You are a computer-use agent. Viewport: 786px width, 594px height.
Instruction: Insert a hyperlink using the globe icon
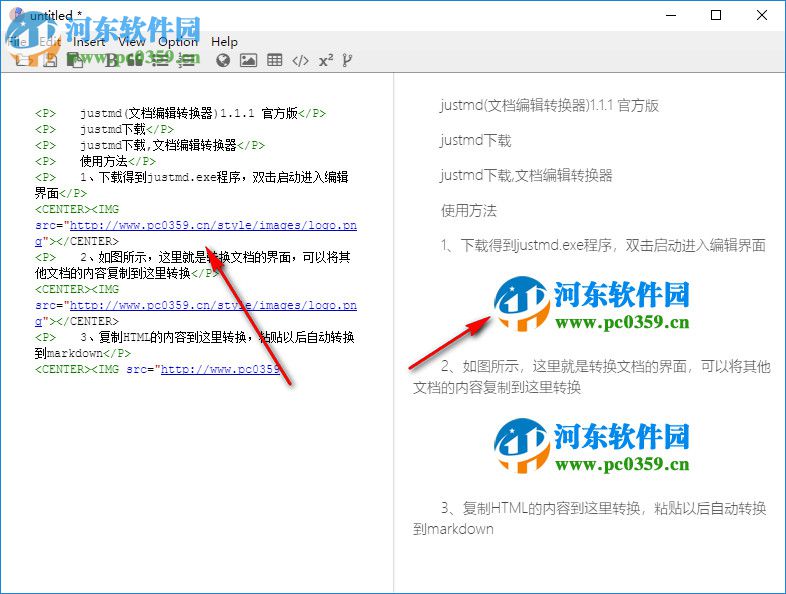tap(223, 61)
